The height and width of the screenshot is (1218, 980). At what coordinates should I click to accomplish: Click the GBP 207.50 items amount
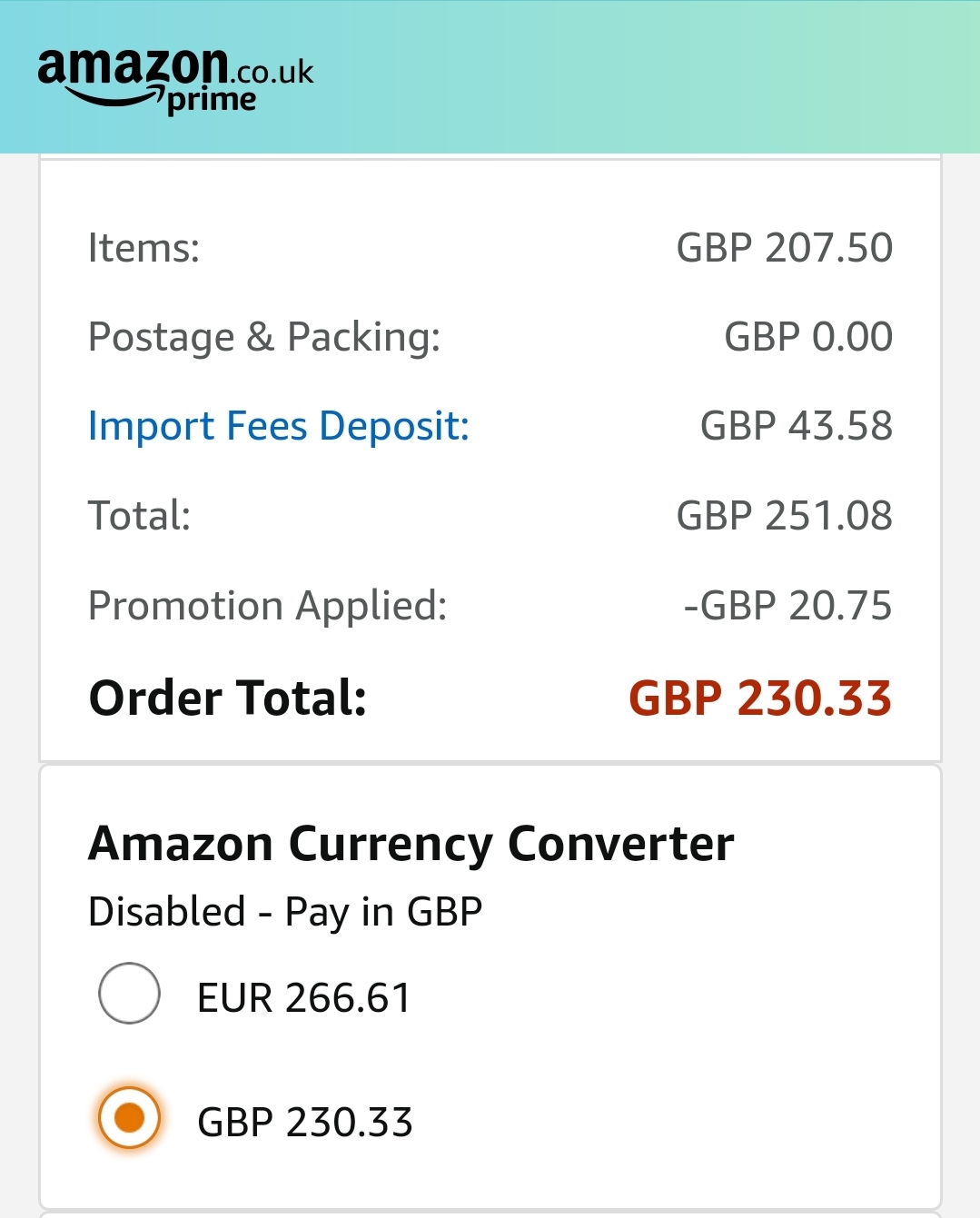785,248
